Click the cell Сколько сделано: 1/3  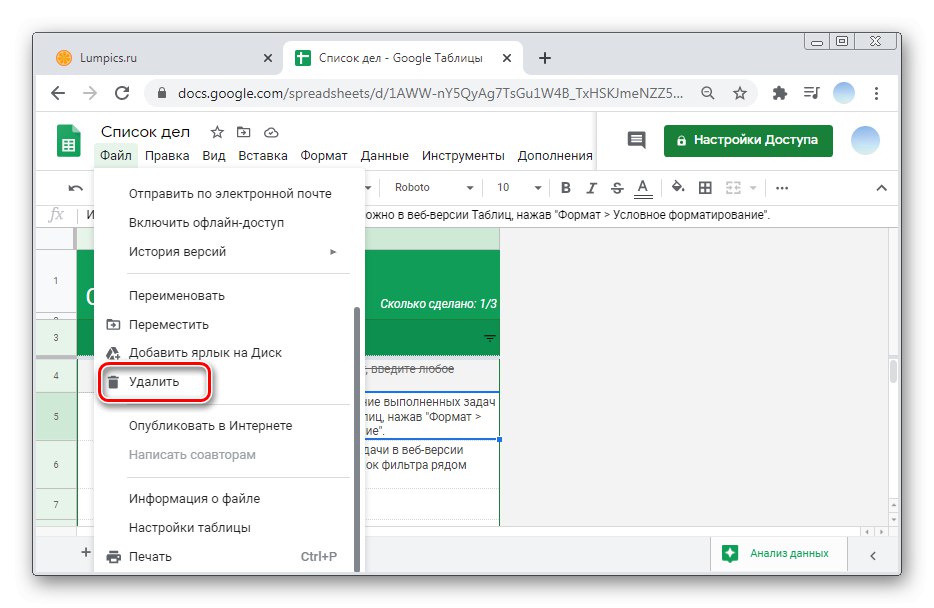pos(438,304)
